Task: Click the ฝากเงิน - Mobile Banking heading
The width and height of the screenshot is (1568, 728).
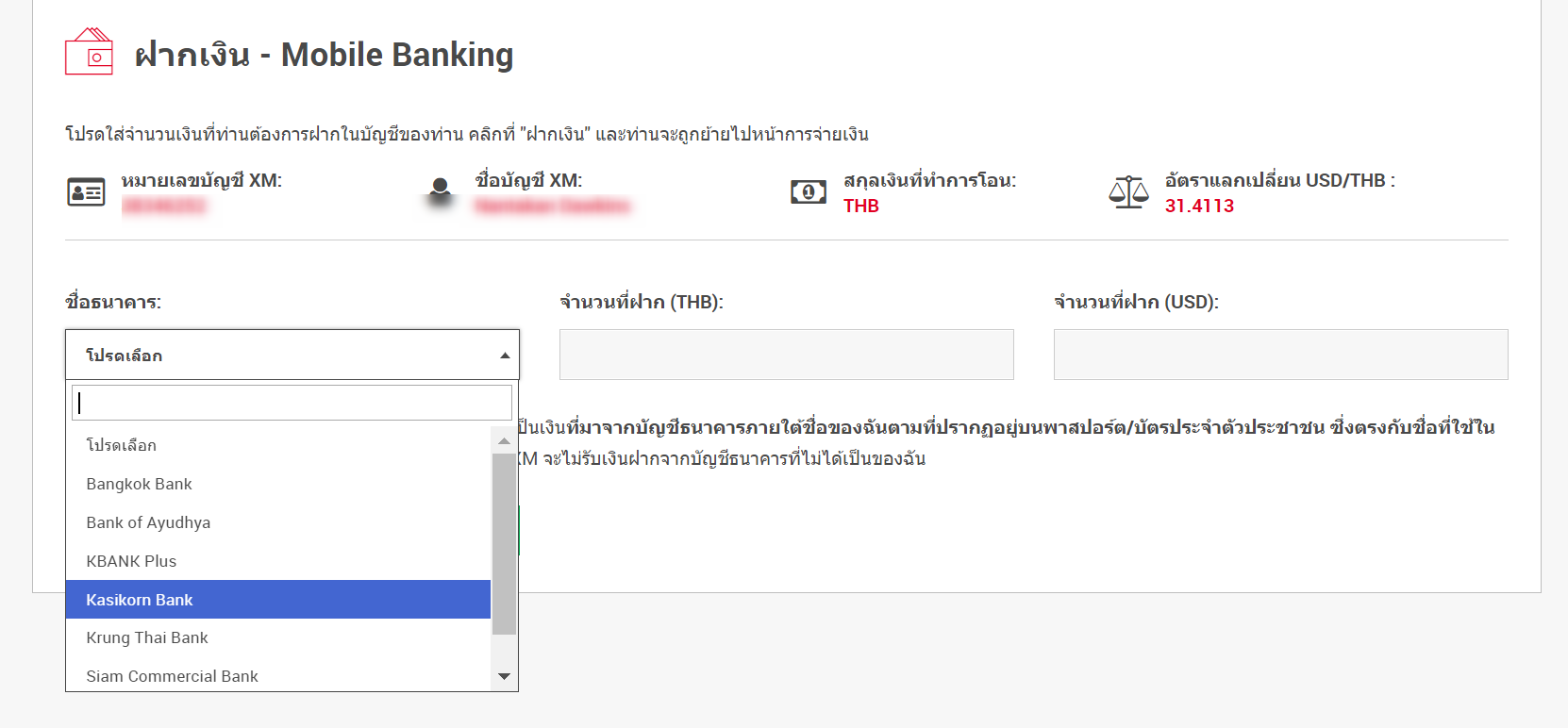Action: pyautogui.click(x=325, y=55)
